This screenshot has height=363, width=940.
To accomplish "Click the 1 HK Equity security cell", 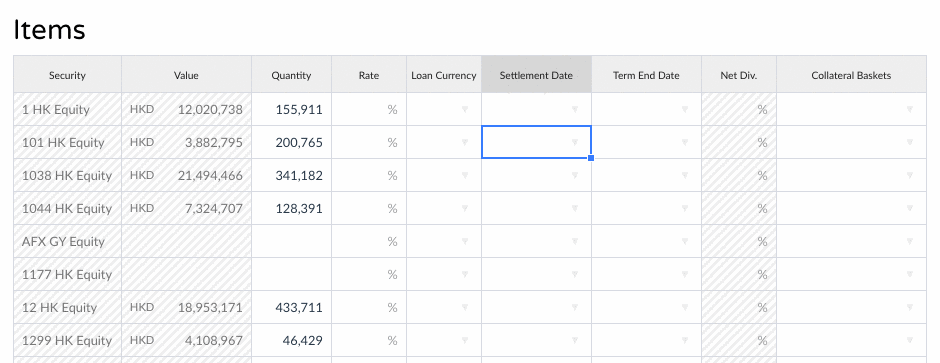I will tap(67, 110).
